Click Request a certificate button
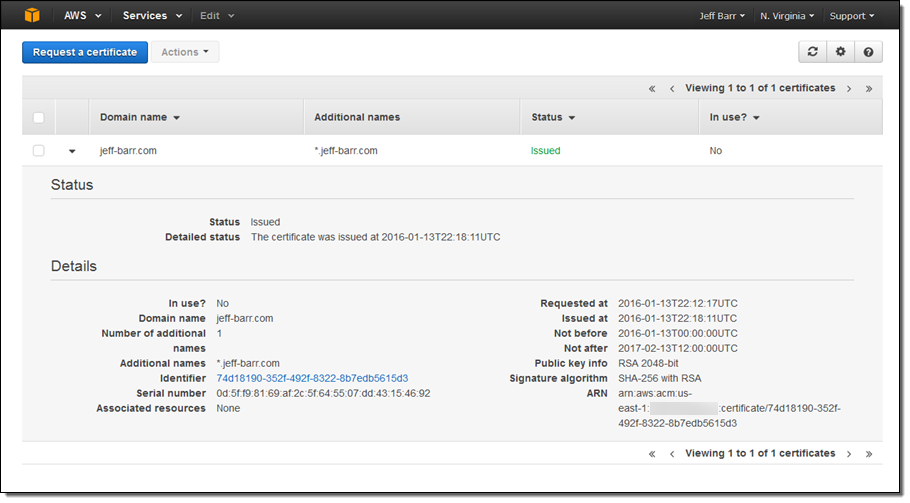This screenshot has width=910, height=503. point(85,52)
